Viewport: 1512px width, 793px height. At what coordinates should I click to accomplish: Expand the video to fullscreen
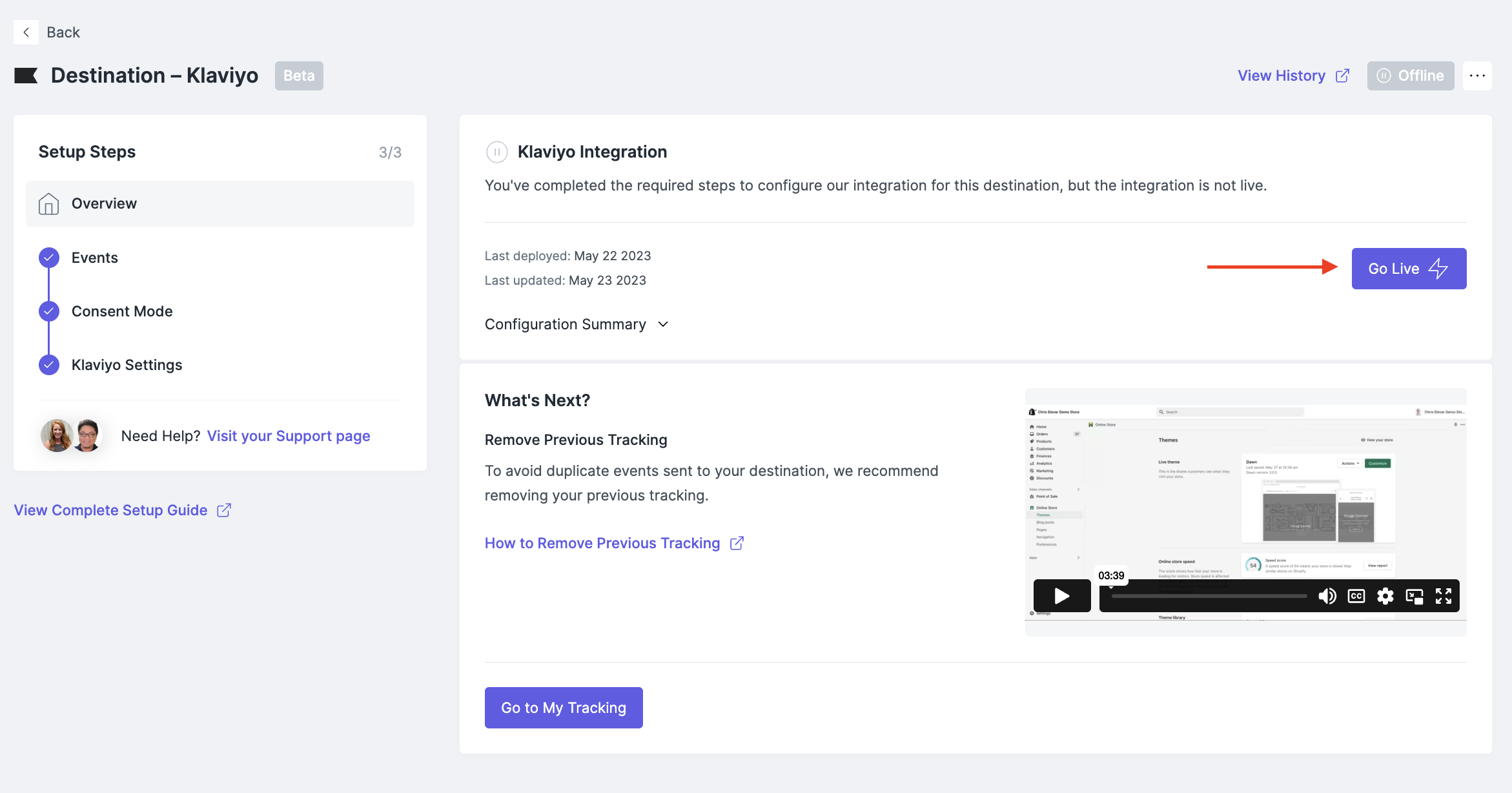click(1443, 595)
